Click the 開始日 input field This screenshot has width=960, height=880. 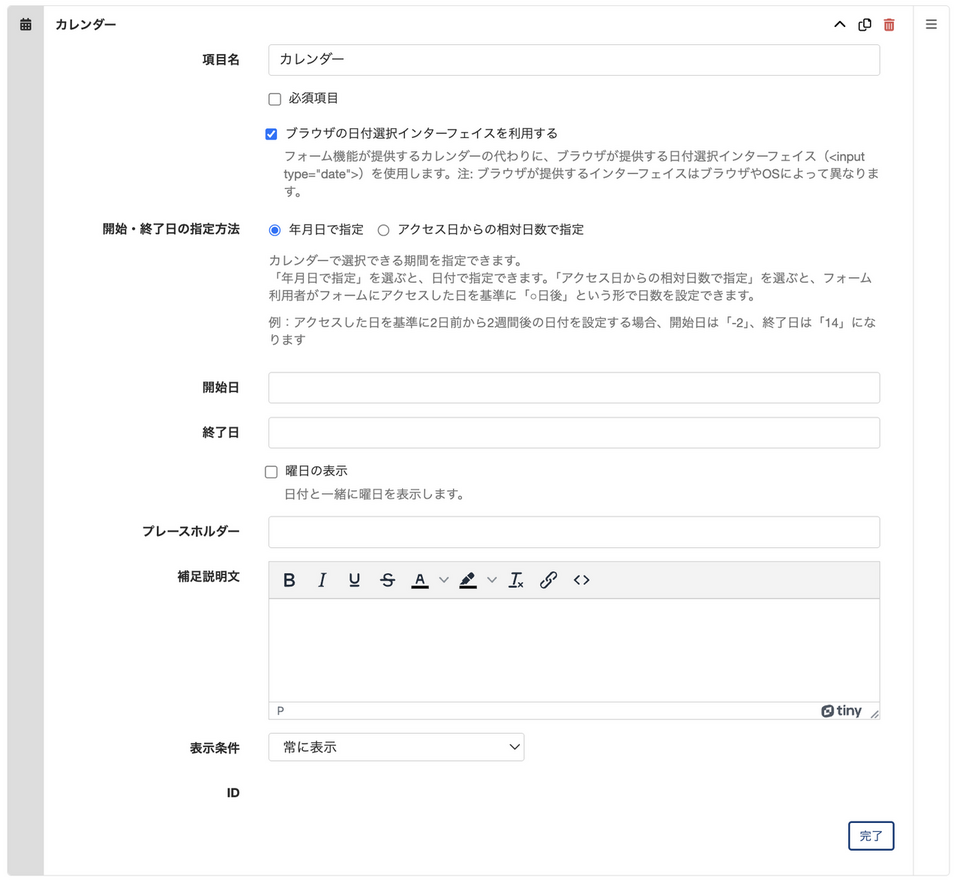pos(574,388)
